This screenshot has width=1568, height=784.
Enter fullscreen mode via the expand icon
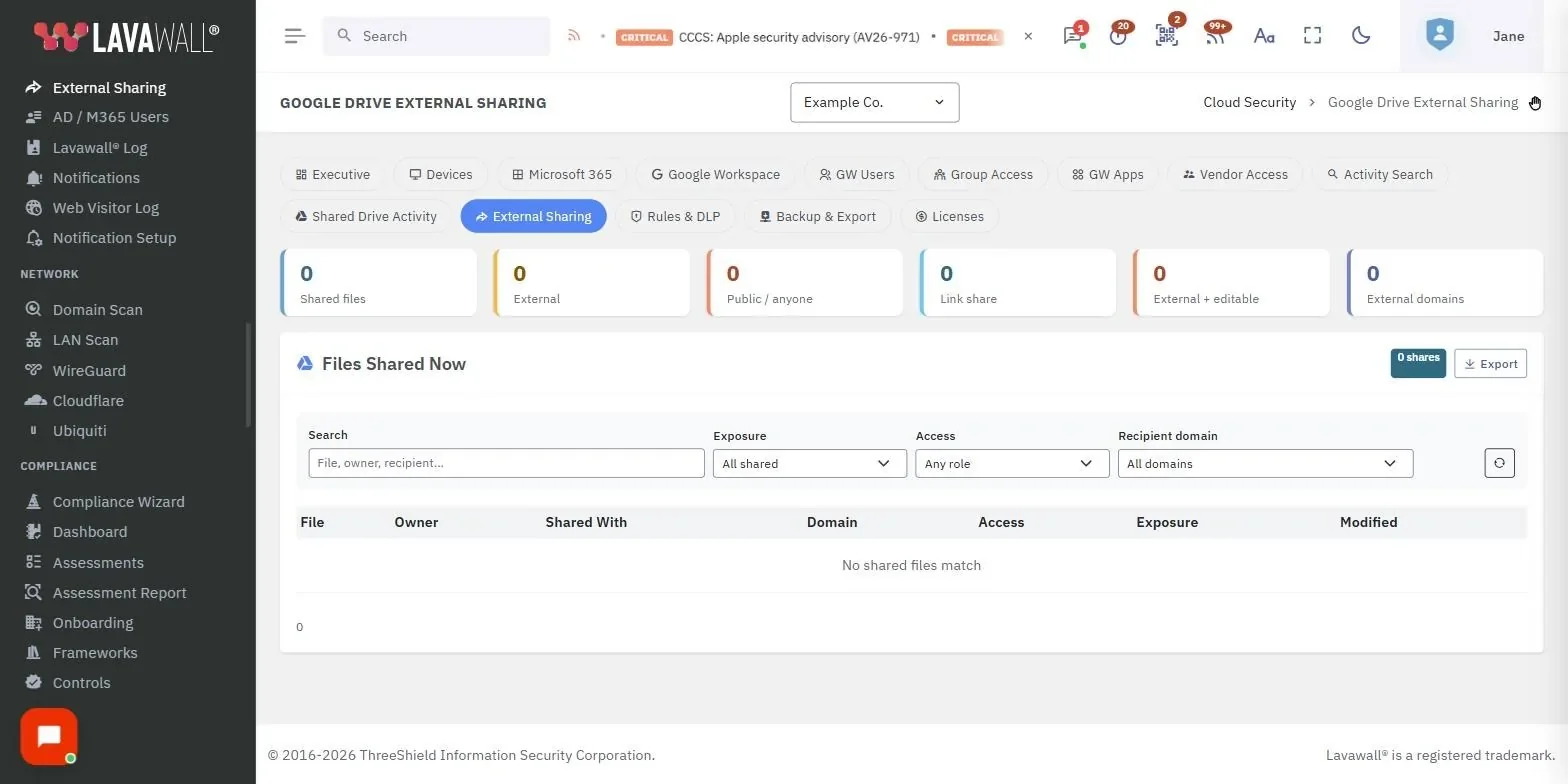tap(1313, 36)
